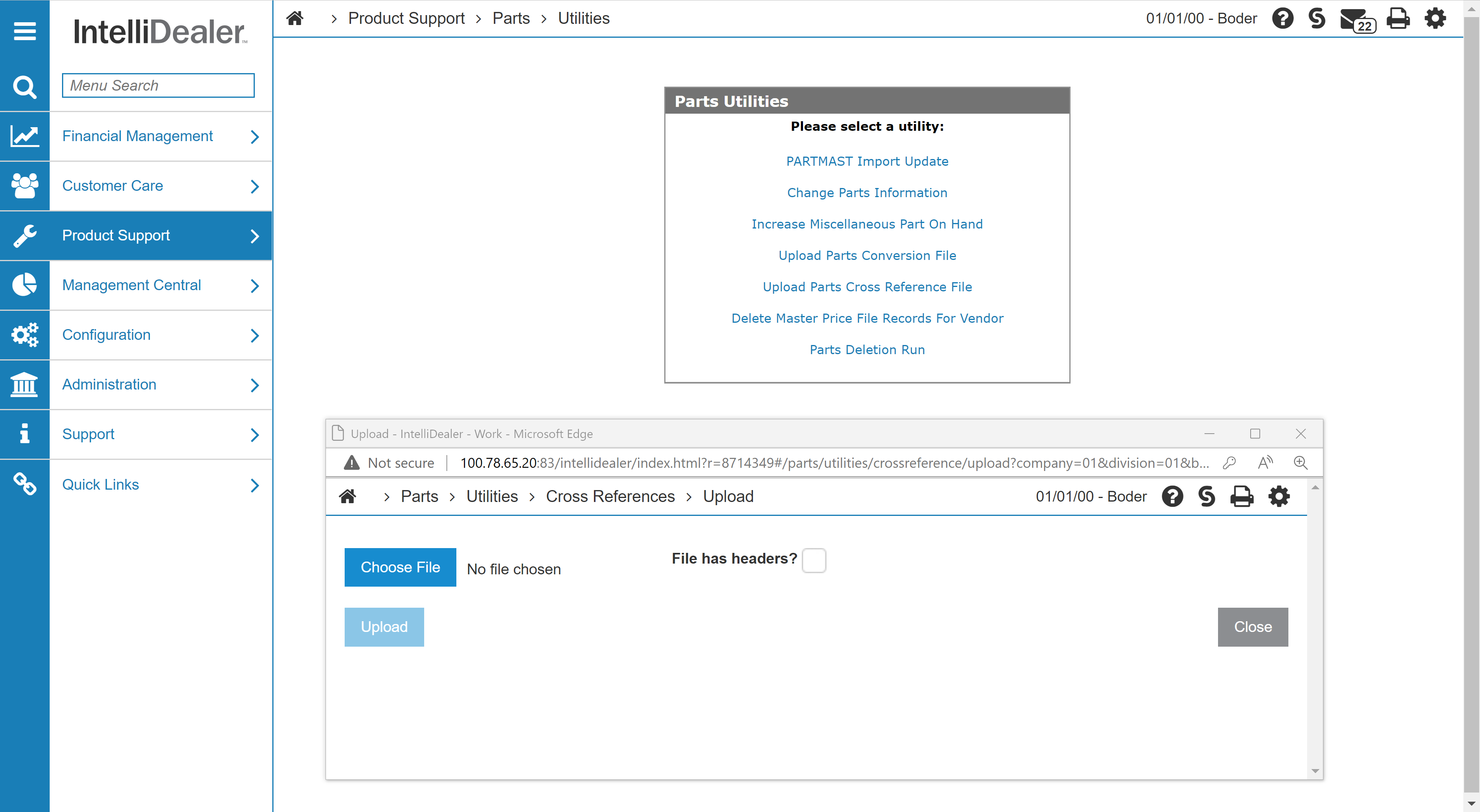Viewport: 1480px width, 812px height.
Task: Expand Customer Care chevron
Action: [255, 187]
